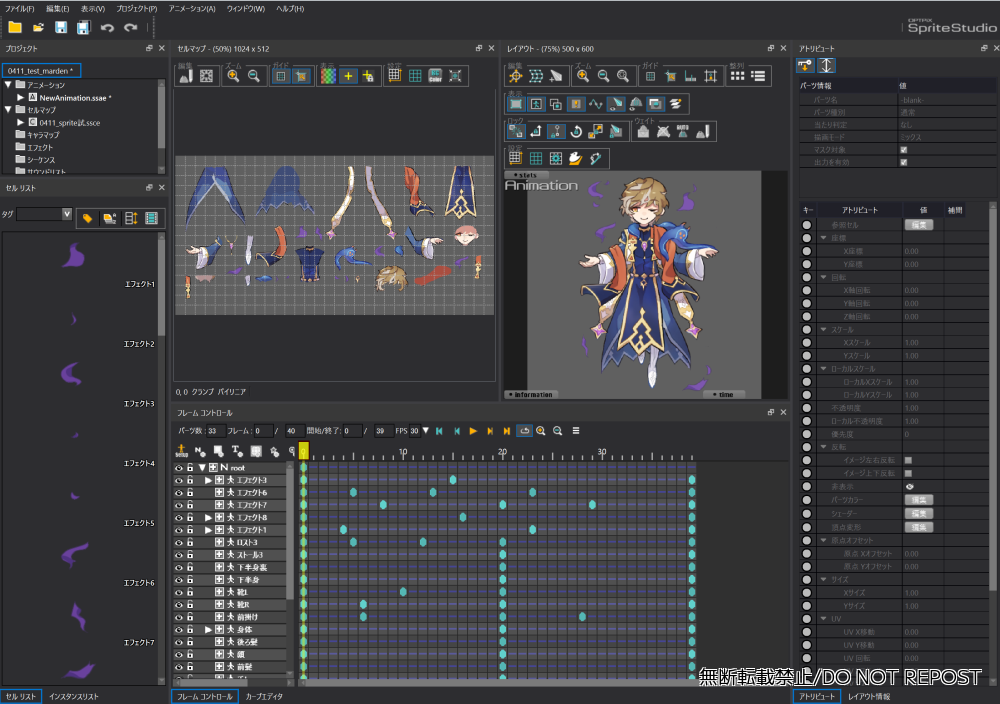
Task: Click the key-with-arrow icon in the Attribute panel
Action: pyautogui.click(x=806, y=65)
